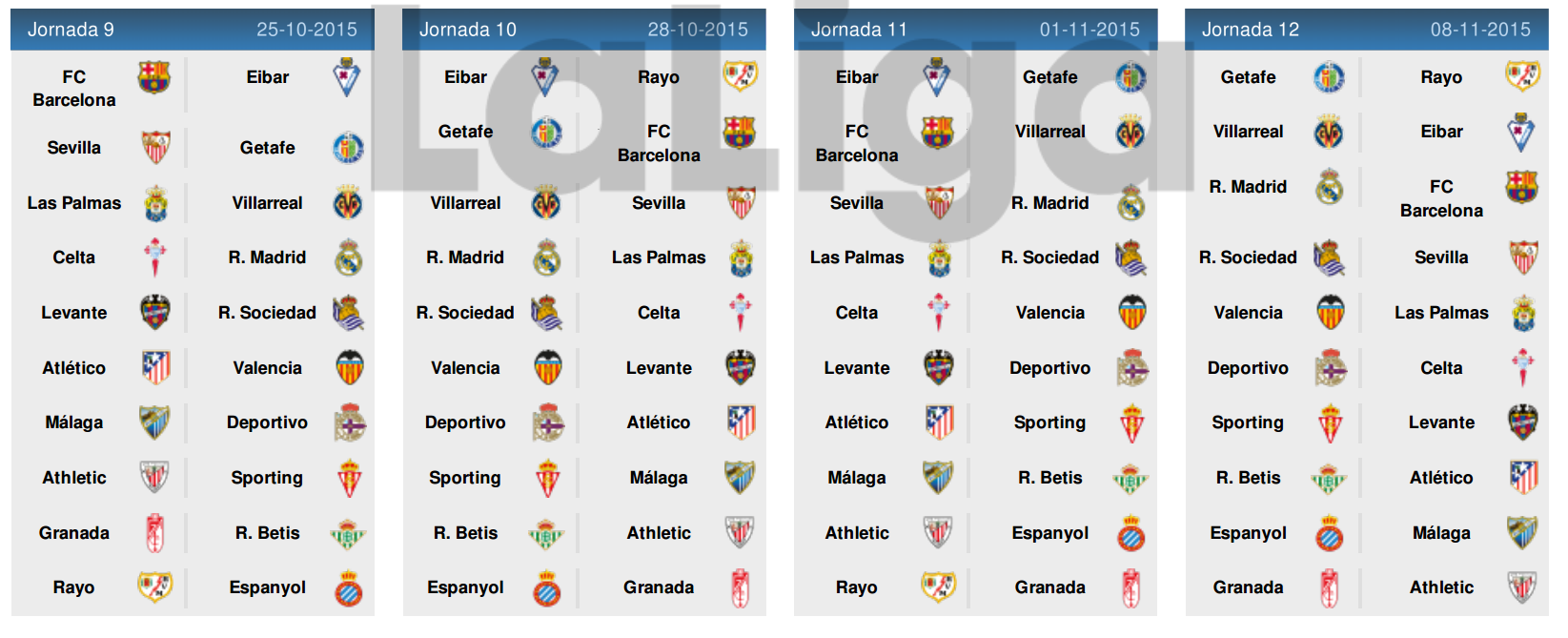1568x638 pixels.
Task: Click Atlético team name in Jornada 12
Action: click(x=1441, y=478)
